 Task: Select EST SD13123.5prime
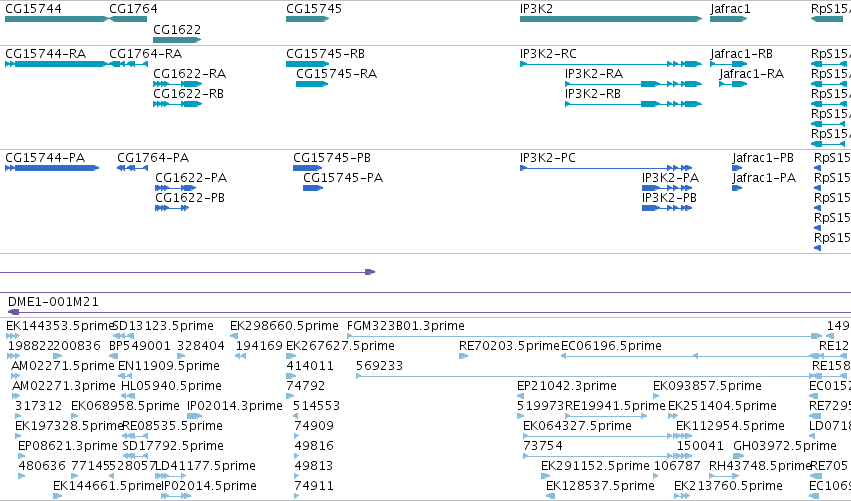(123, 337)
